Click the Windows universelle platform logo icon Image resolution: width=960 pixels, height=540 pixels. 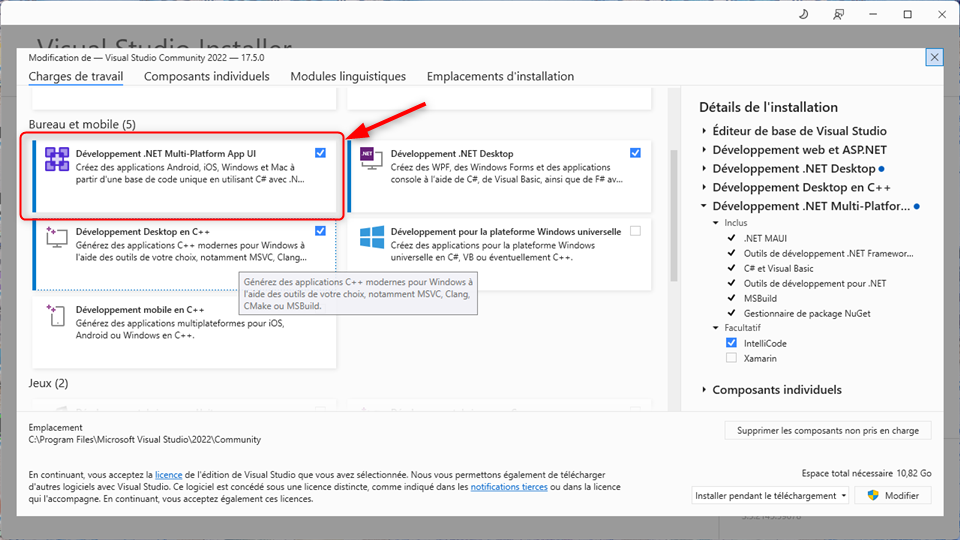[372, 237]
